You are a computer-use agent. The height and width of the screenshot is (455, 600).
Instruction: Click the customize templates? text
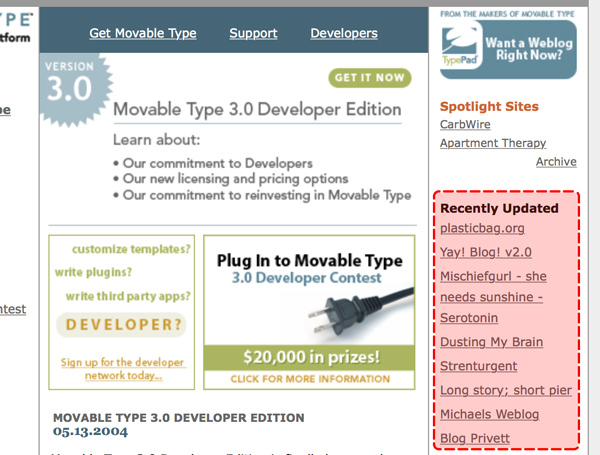(131, 249)
